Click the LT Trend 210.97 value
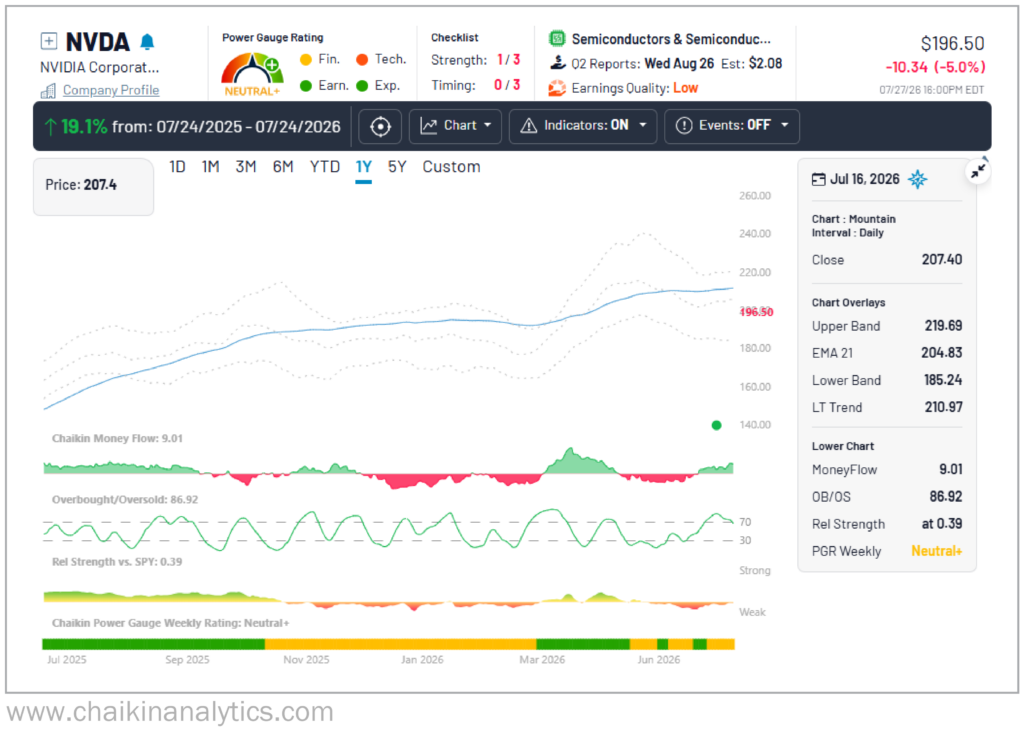The image size is (1024, 733). pos(943,407)
